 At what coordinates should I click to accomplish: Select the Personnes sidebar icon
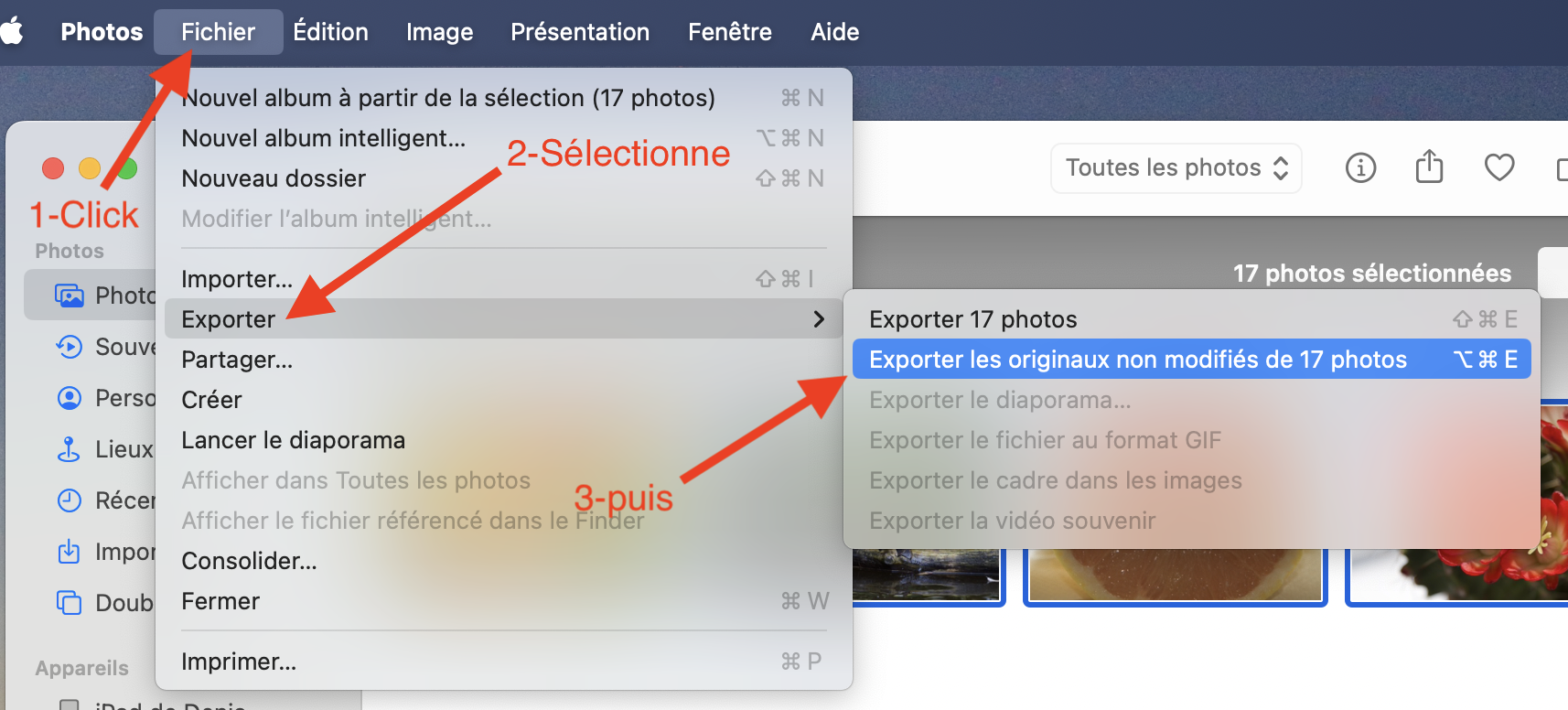[70, 398]
